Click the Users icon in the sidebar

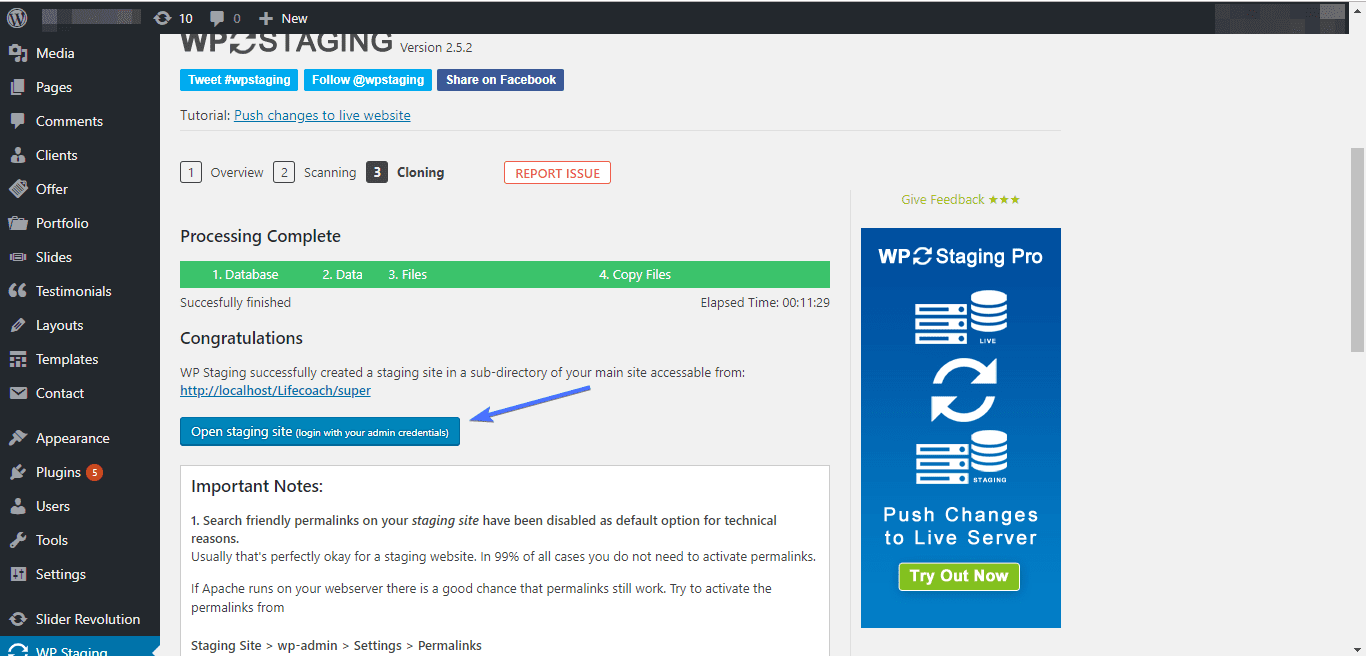[18, 506]
